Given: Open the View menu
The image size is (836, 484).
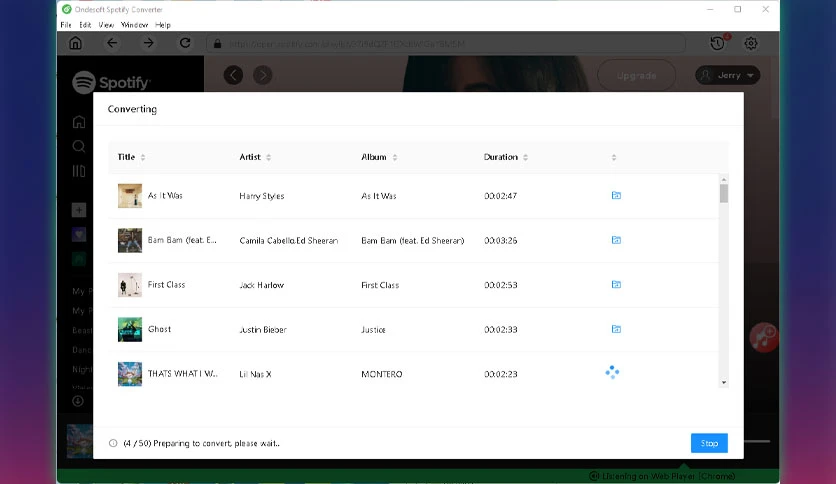Looking at the screenshot, I should coord(106,25).
